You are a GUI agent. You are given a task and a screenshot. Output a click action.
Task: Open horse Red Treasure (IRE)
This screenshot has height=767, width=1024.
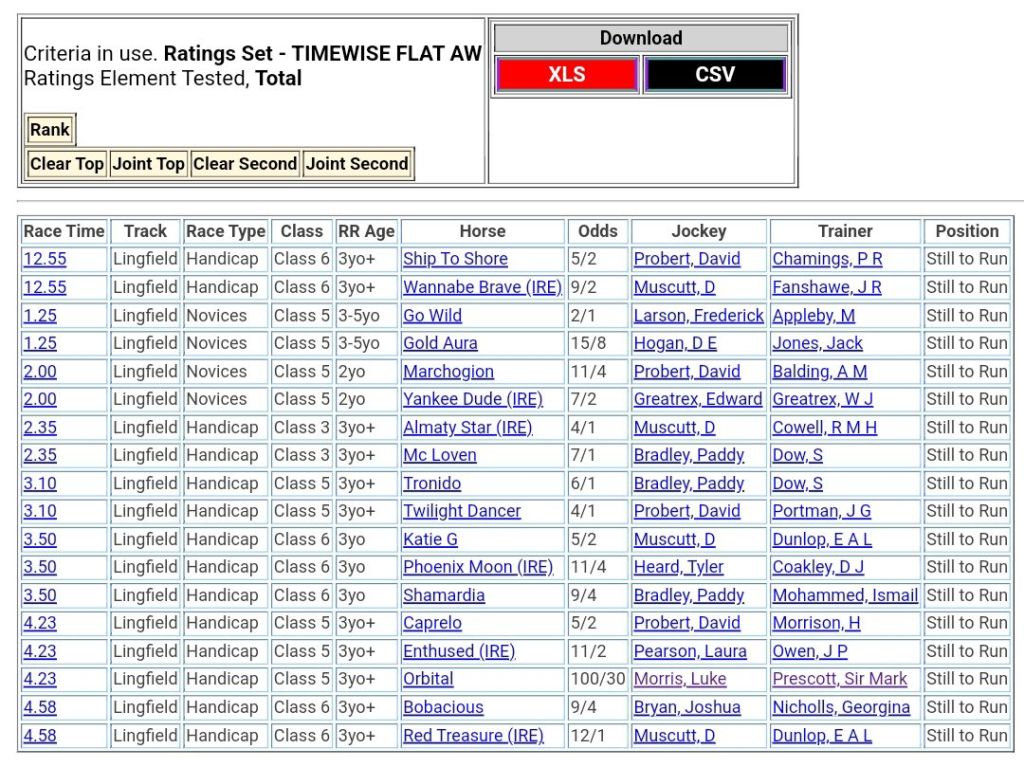pyautogui.click(x=473, y=735)
